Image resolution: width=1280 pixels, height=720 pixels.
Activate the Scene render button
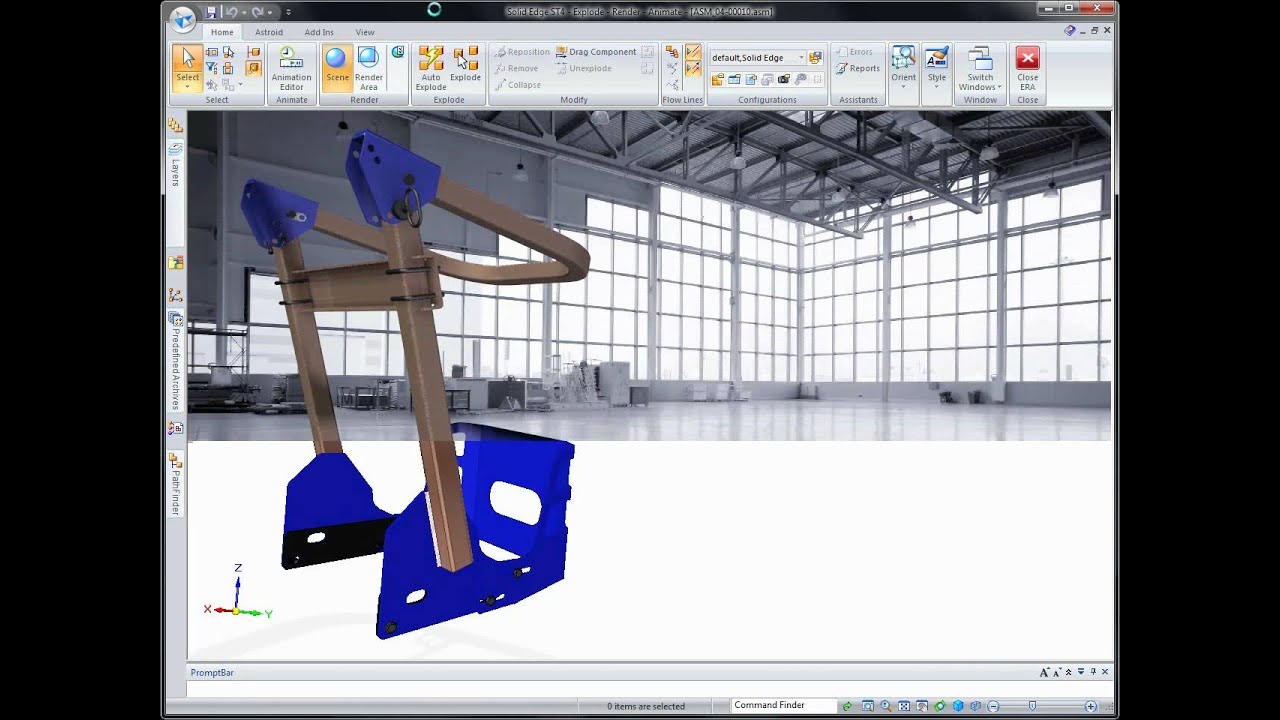tap(337, 68)
